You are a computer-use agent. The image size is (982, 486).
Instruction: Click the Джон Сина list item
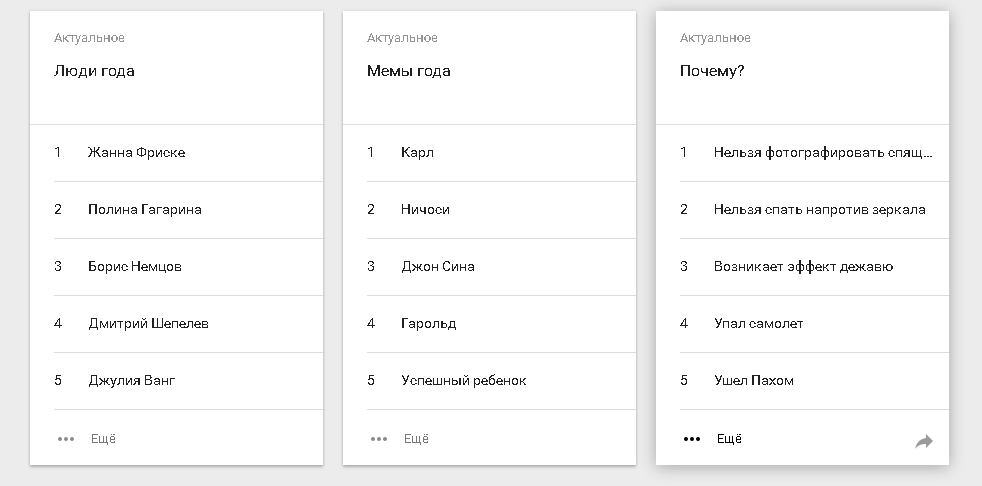[x=438, y=267]
